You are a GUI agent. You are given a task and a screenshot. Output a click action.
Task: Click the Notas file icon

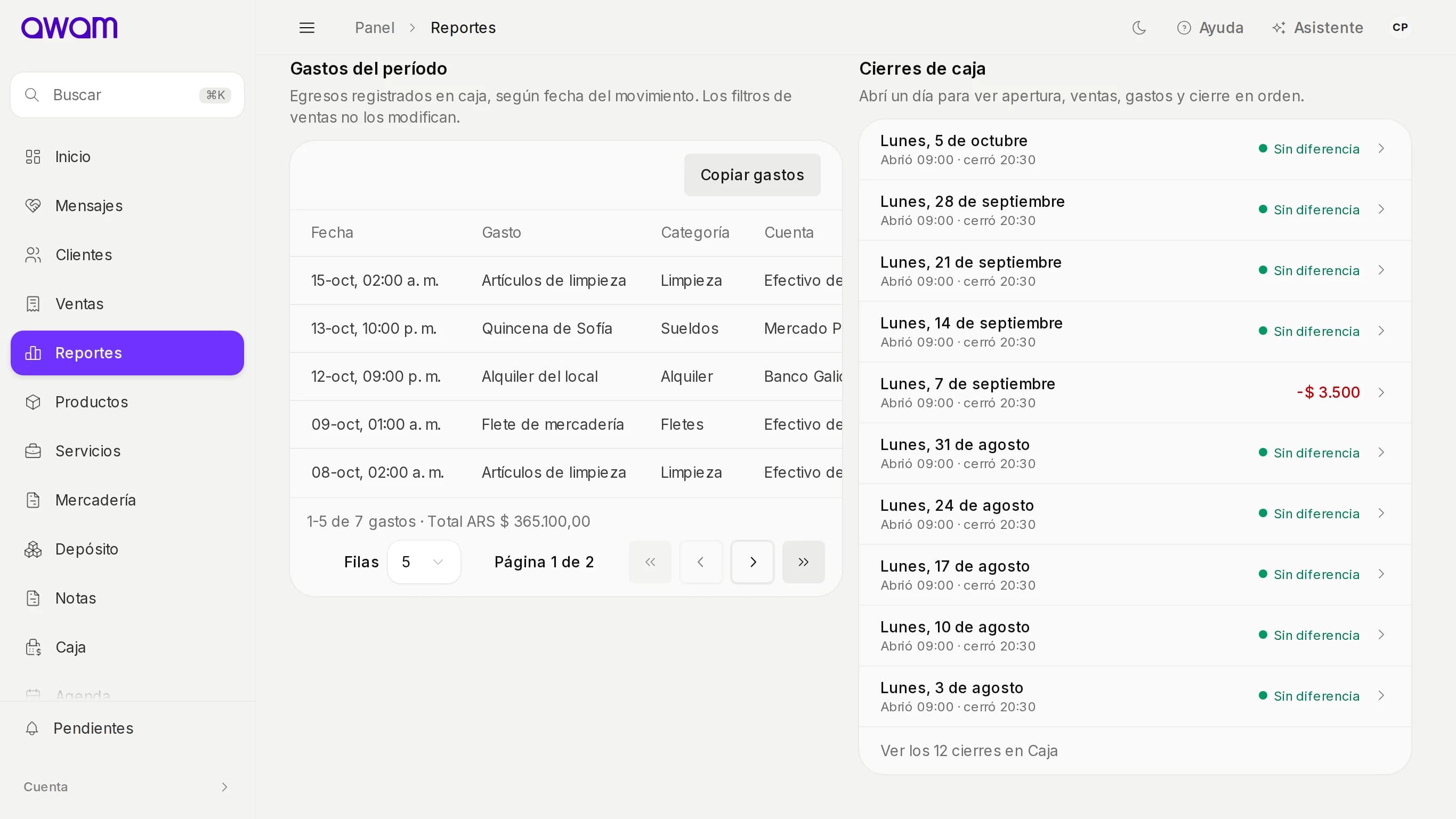pyautogui.click(x=34, y=598)
